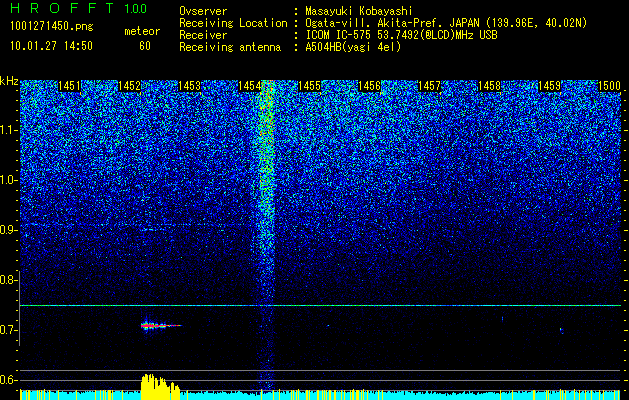This screenshot has height=400, width=629.
Task: Click the HROFFT 1.0.0 title
Action: (x=79, y=8)
